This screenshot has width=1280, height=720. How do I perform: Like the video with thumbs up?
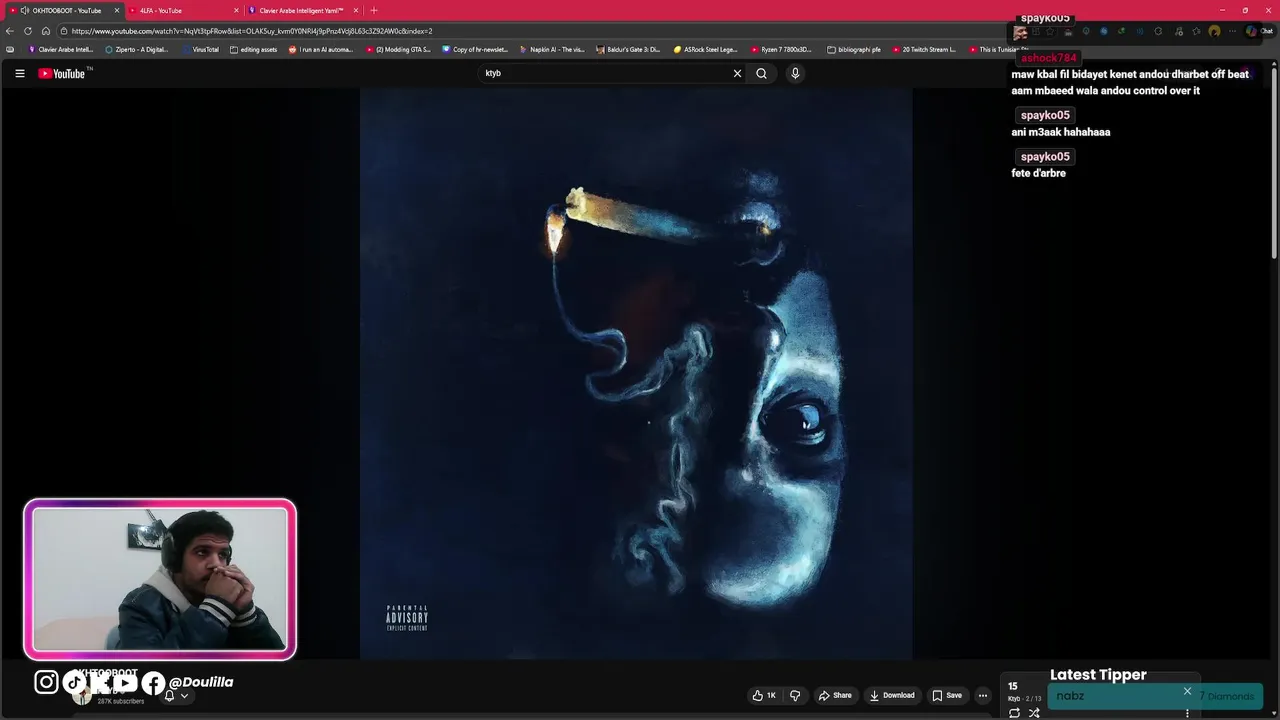[x=764, y=695]
